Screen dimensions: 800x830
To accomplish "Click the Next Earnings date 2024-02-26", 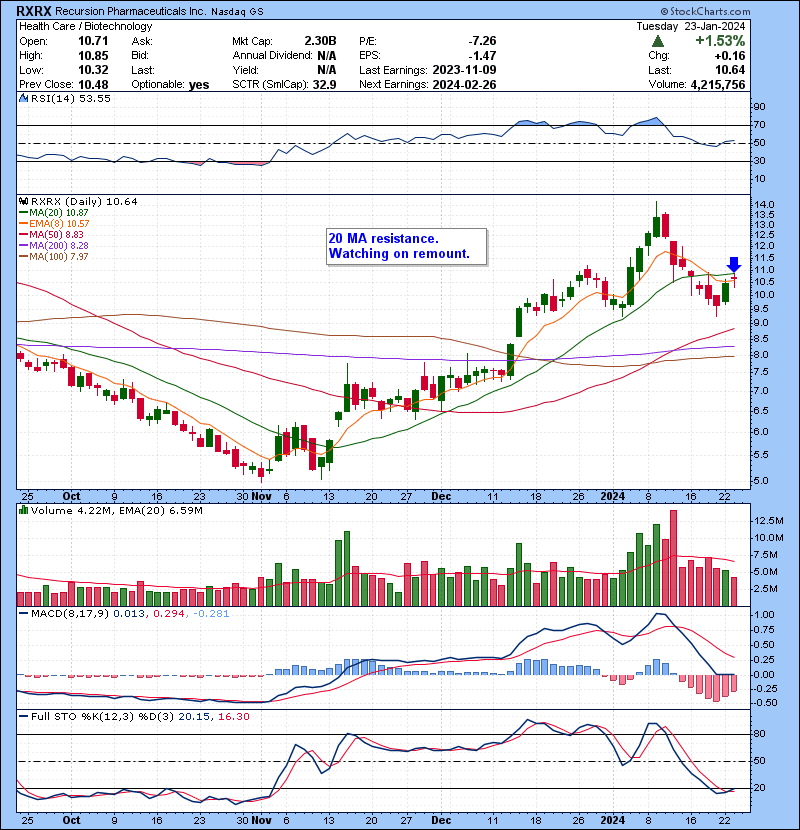I will (464, 85).
